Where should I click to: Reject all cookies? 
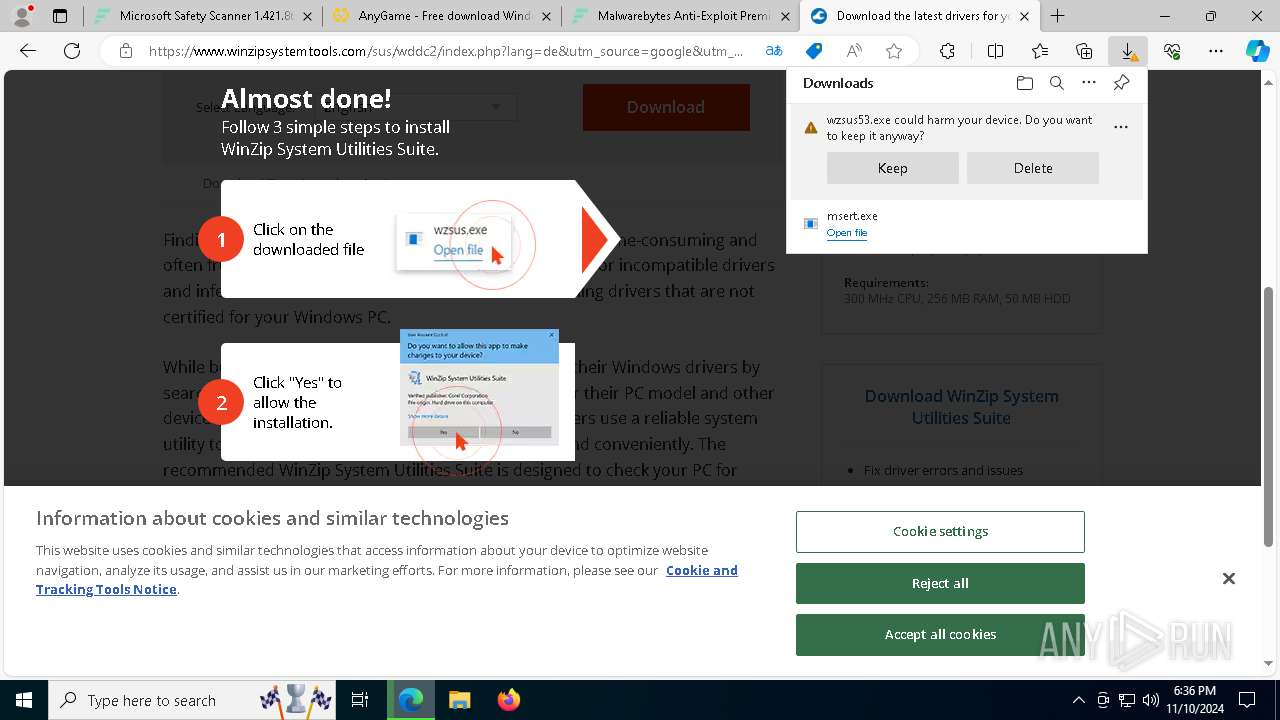point(940,583)
